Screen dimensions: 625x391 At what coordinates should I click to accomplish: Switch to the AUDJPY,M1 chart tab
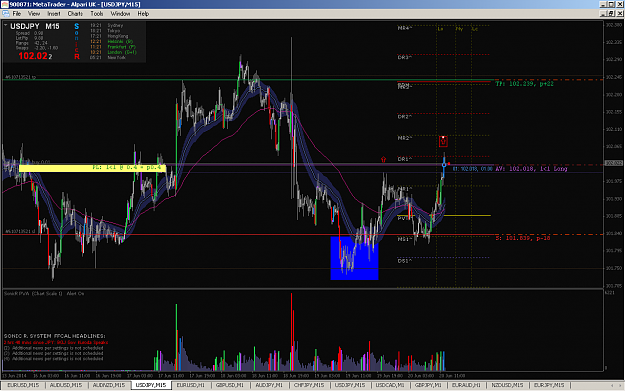(x=269, y=385)
